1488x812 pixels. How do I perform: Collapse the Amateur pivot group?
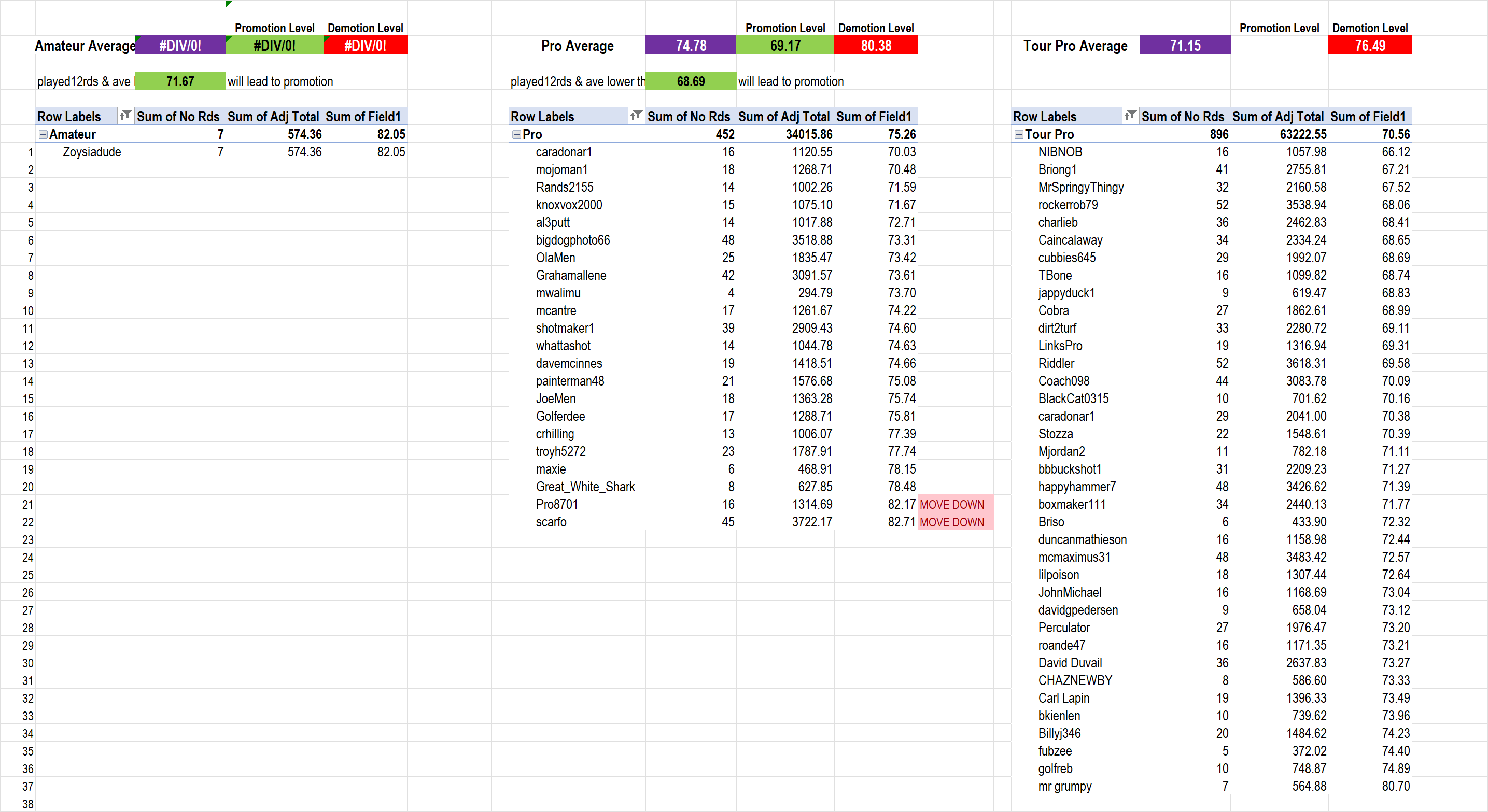(43, 135)
